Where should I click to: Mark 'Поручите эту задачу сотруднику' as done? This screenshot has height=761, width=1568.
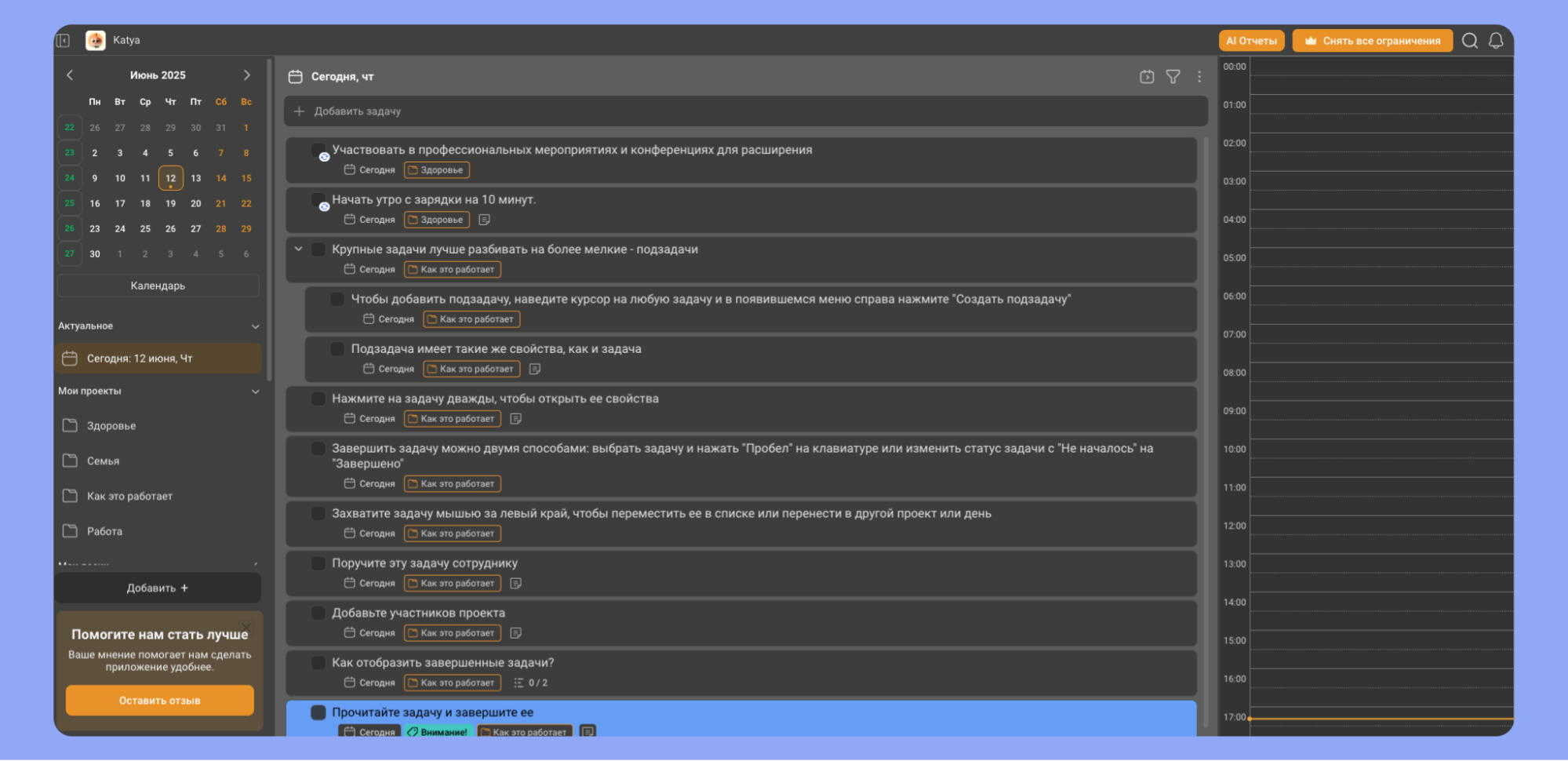coord(318,563)
